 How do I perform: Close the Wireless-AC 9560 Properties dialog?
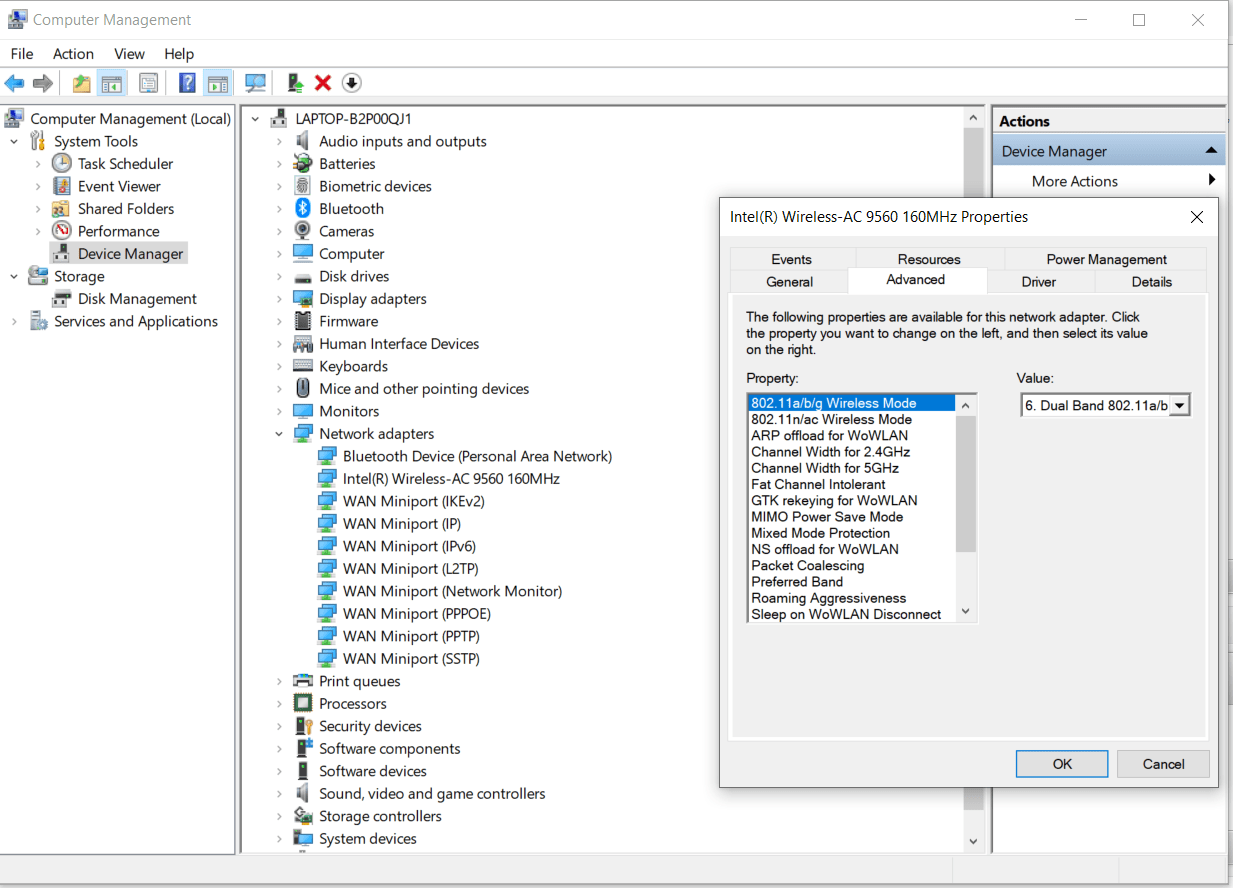[x=1197, y=217]
